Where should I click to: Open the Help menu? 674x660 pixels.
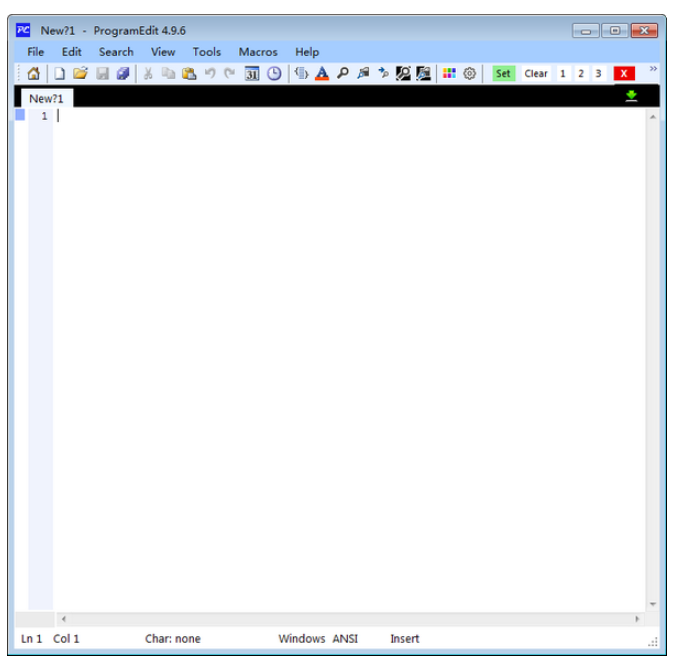(307, 52)
